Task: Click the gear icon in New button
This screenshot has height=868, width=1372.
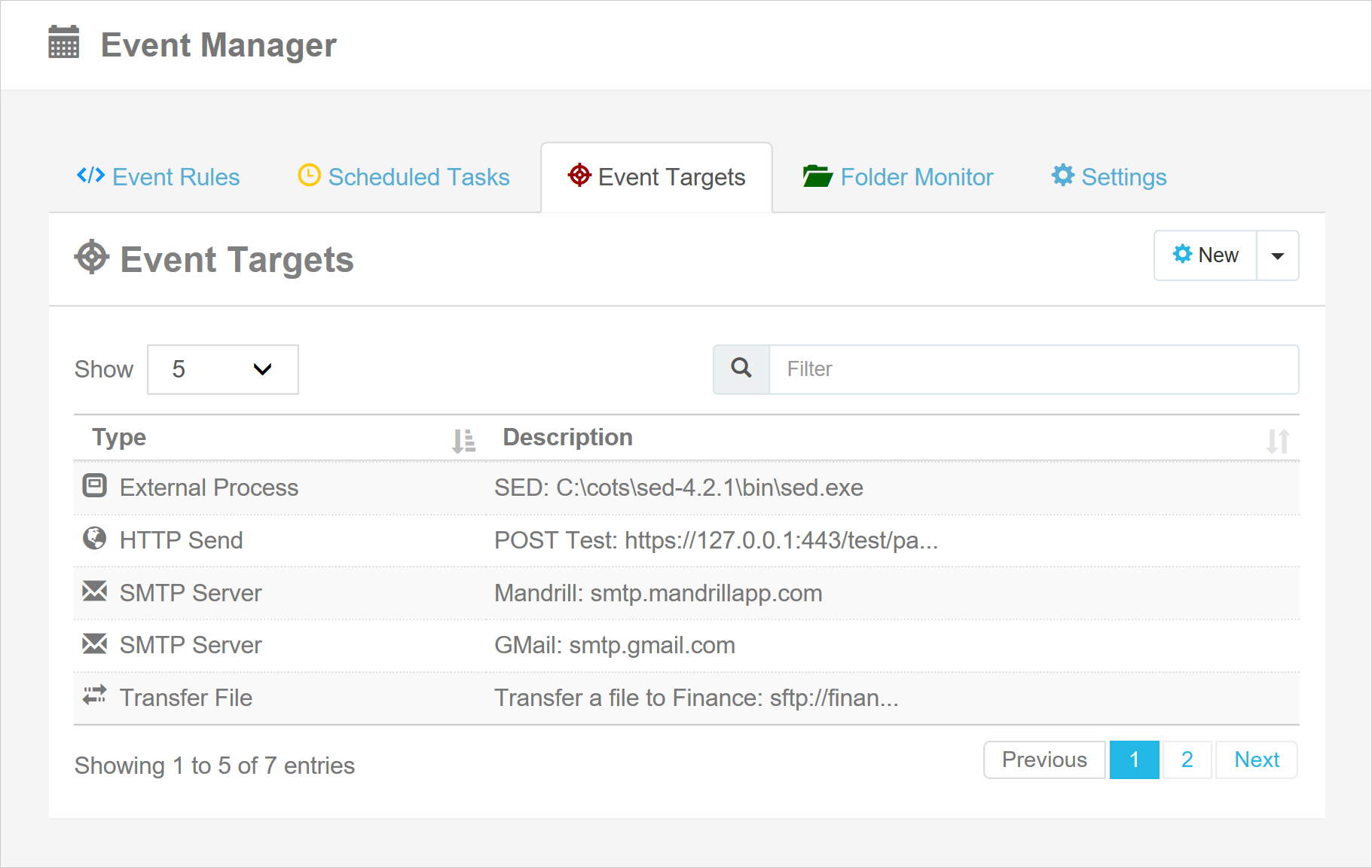Action: point(1183,254)
